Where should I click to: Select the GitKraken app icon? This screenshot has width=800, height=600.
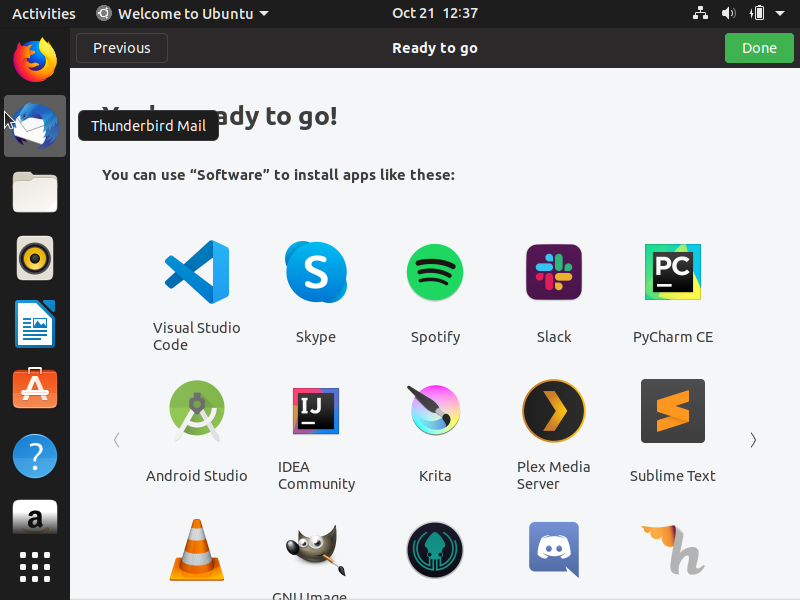coord(435,550)
